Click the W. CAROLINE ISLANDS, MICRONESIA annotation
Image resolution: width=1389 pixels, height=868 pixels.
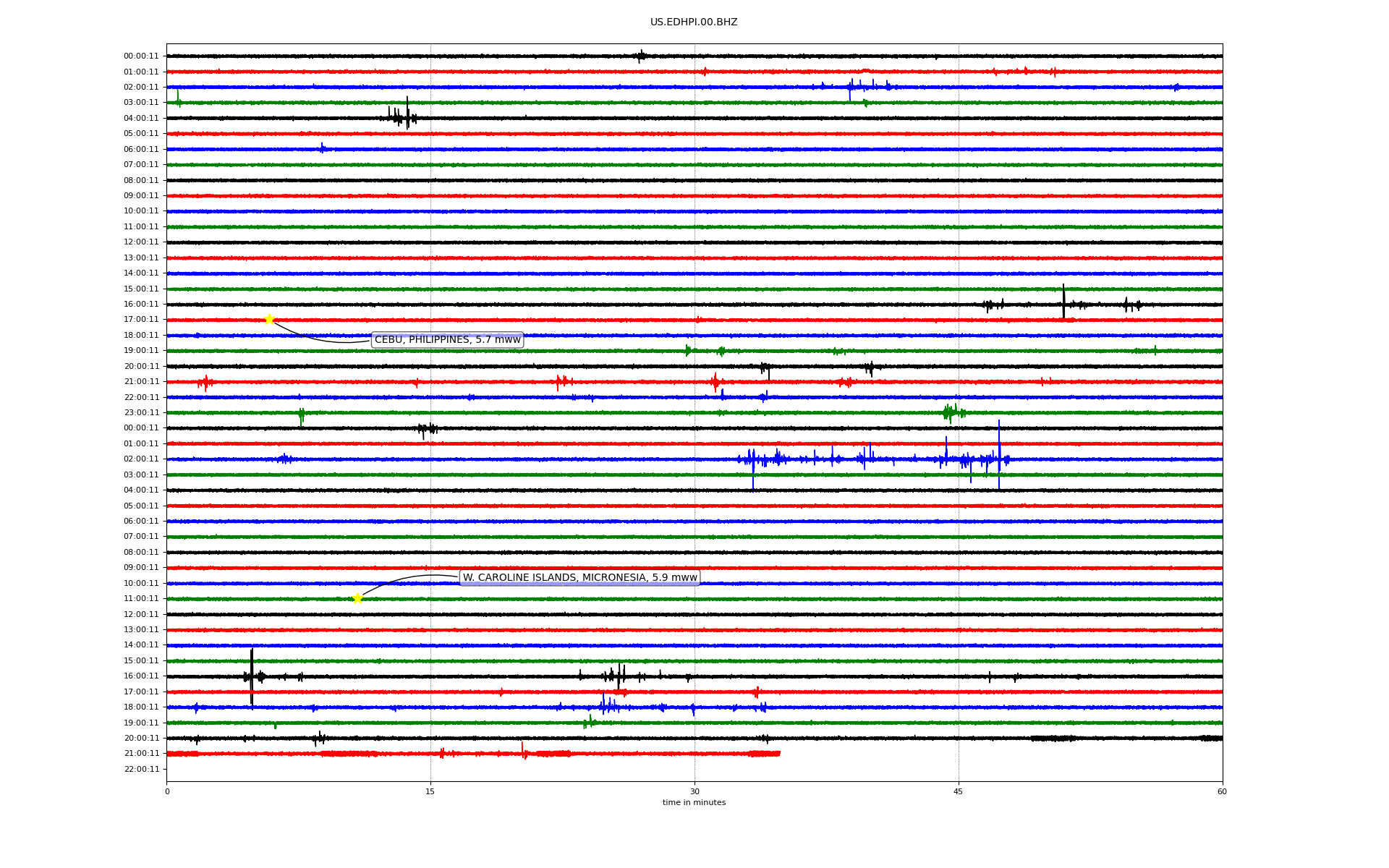click(x=579, y=577)
